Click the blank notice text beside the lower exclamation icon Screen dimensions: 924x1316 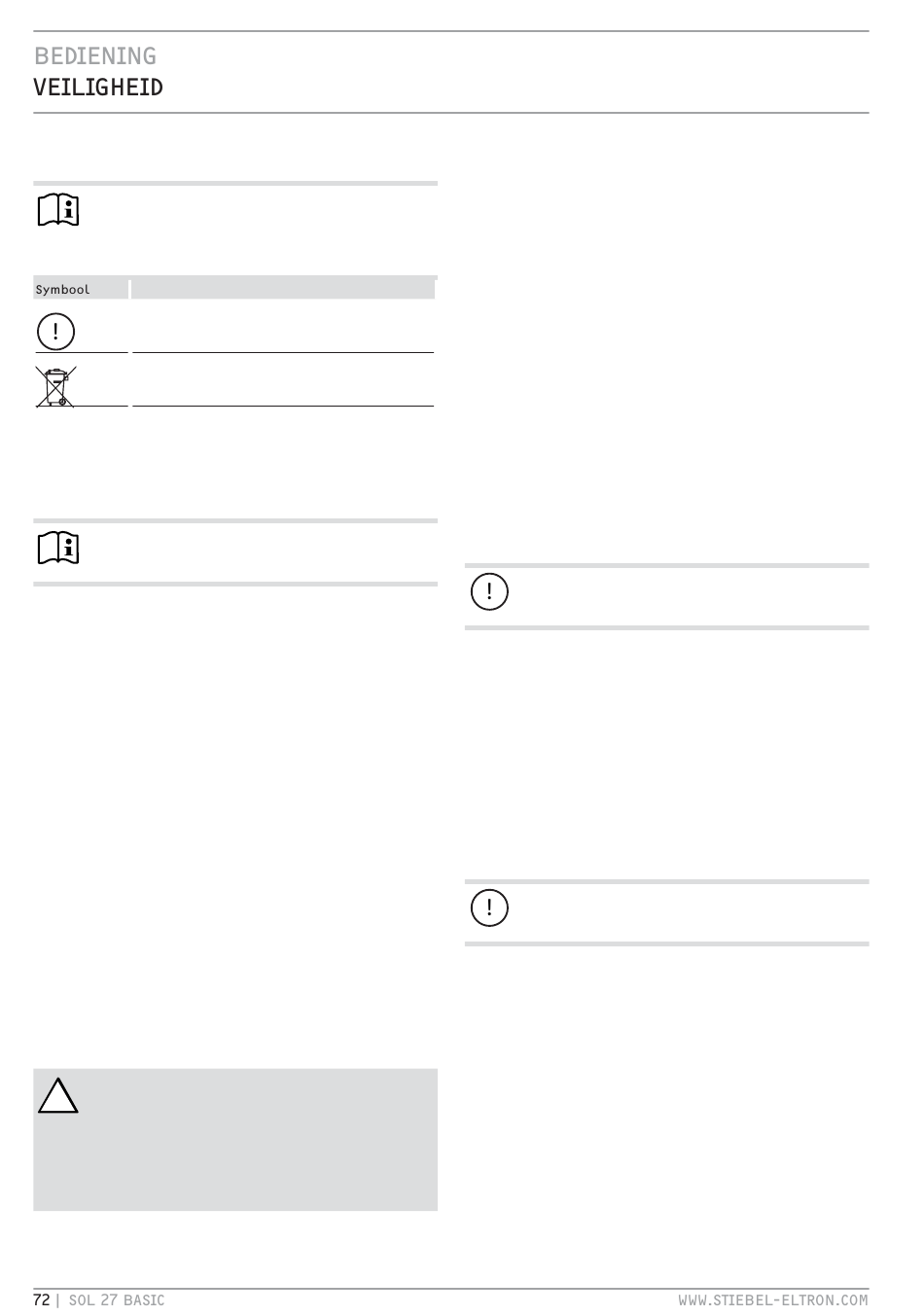click(x=689, y=912)
